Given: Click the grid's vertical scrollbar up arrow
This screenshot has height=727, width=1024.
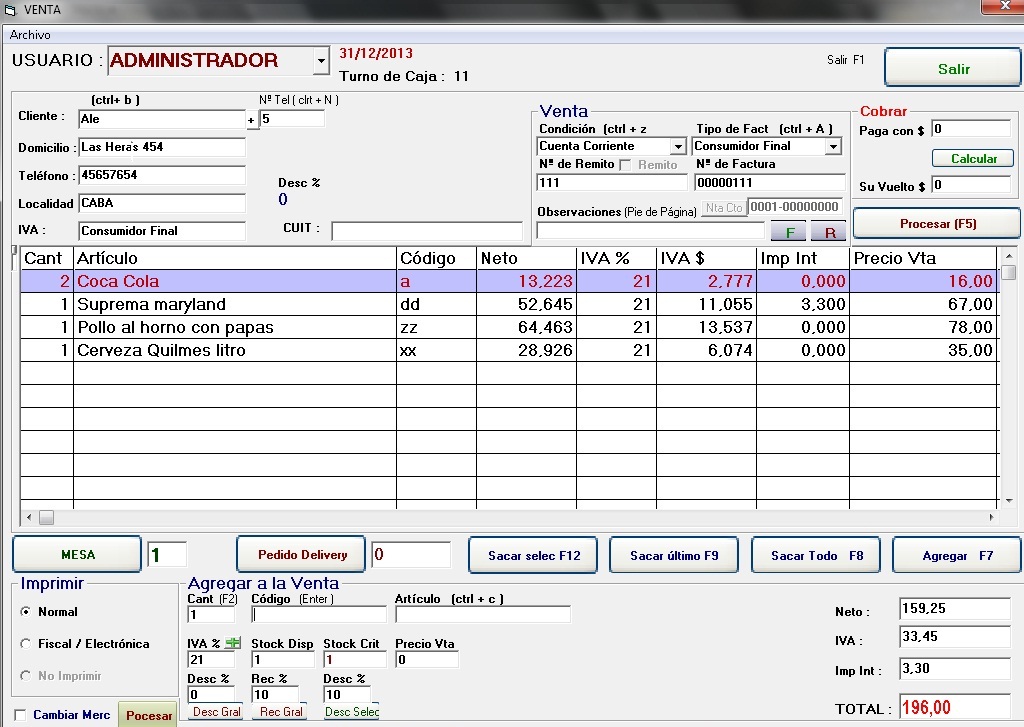Looking at the screenshot, I should click(x=1009, y=256).
